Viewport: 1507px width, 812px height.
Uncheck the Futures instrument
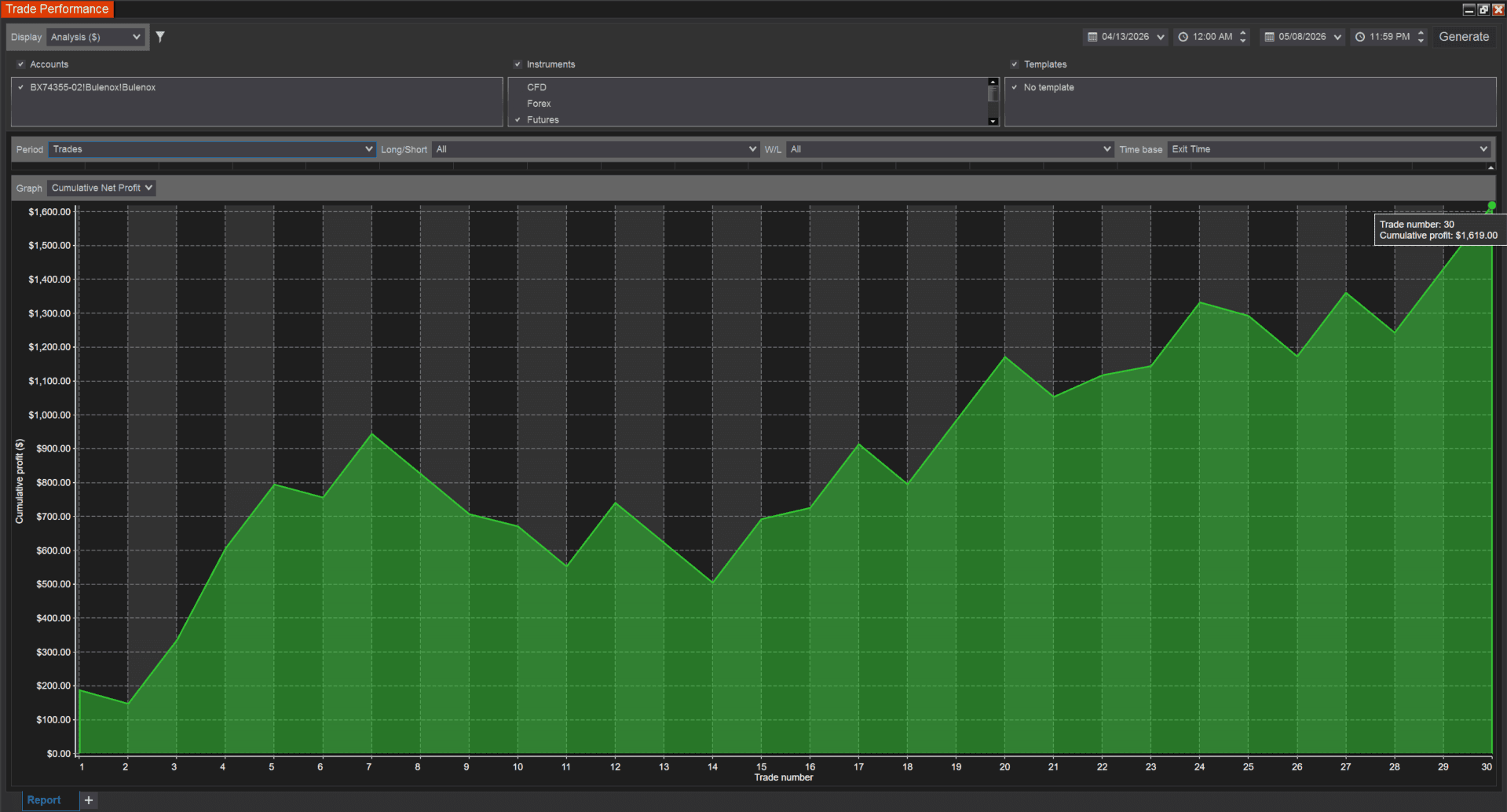(518, 120)
